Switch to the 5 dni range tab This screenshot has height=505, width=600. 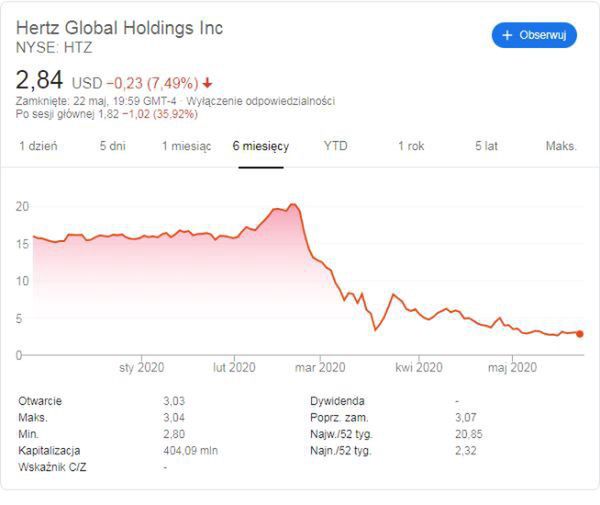112,146
